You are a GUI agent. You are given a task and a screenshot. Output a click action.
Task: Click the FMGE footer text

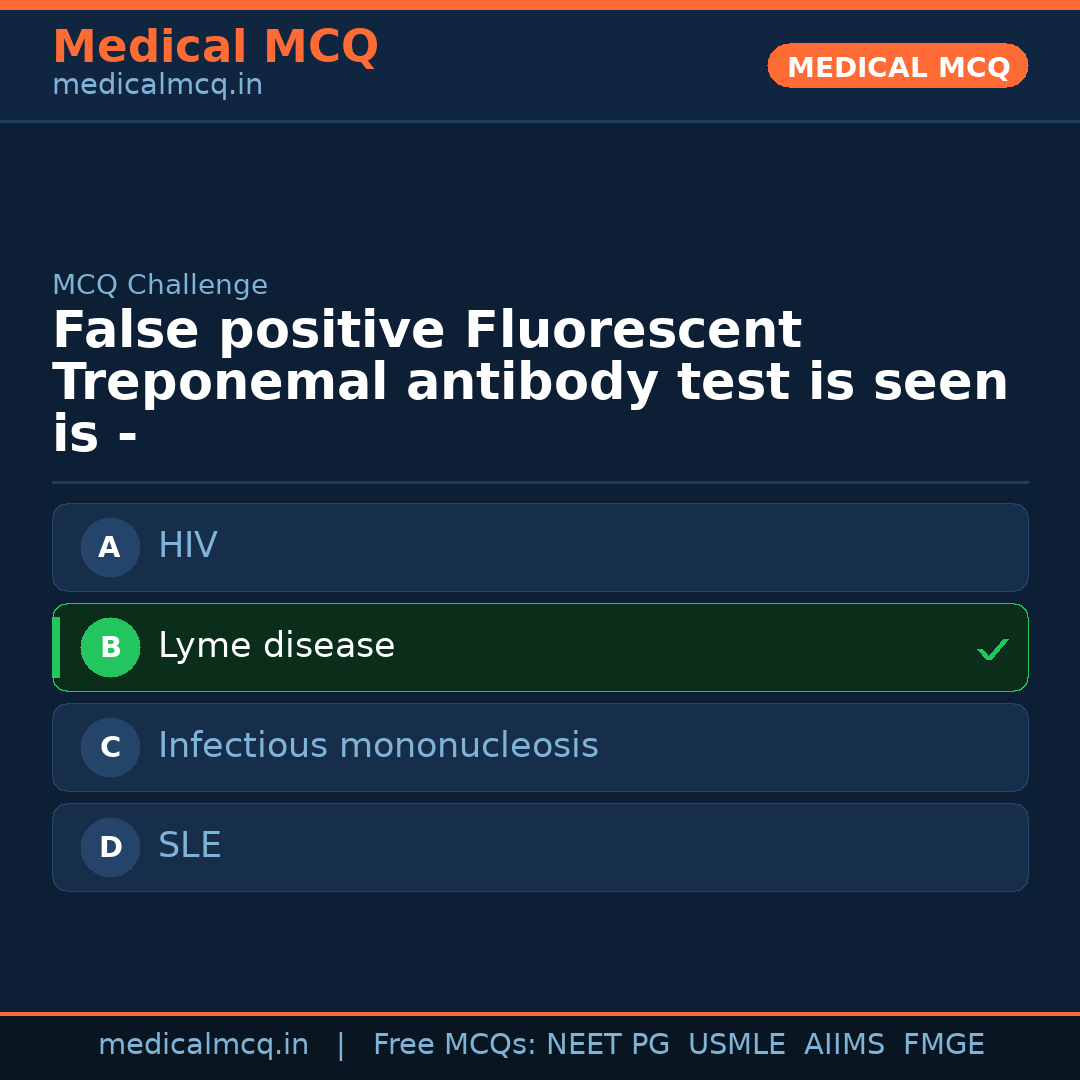pos(943,1045)
